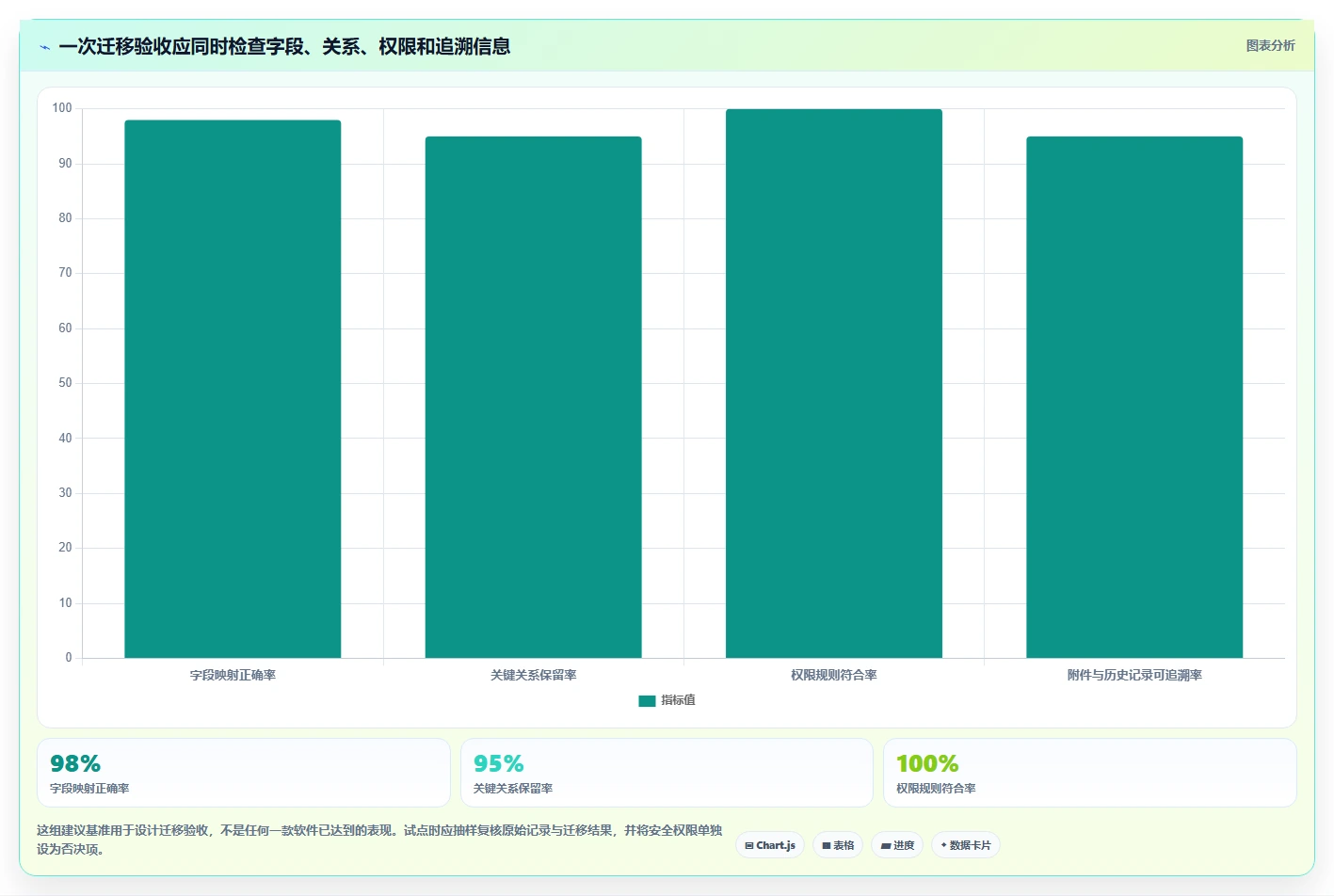The height and width of the screenshot is (896, 1334).
Task: Click the icon inside the Chart.js tag
Action: click(749, 846)
